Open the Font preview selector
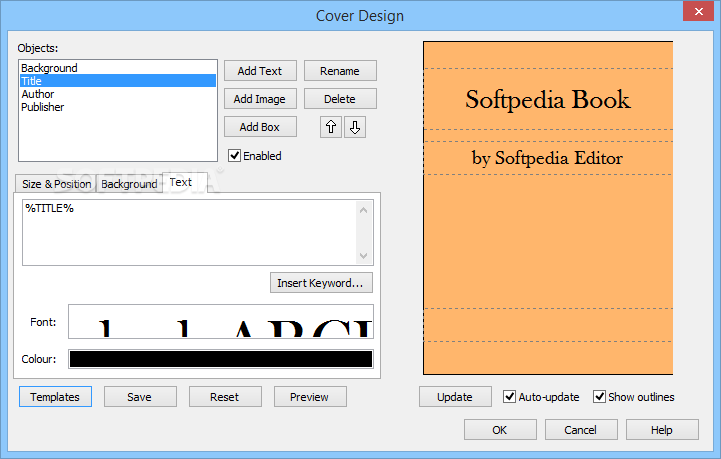 point(221,321)
